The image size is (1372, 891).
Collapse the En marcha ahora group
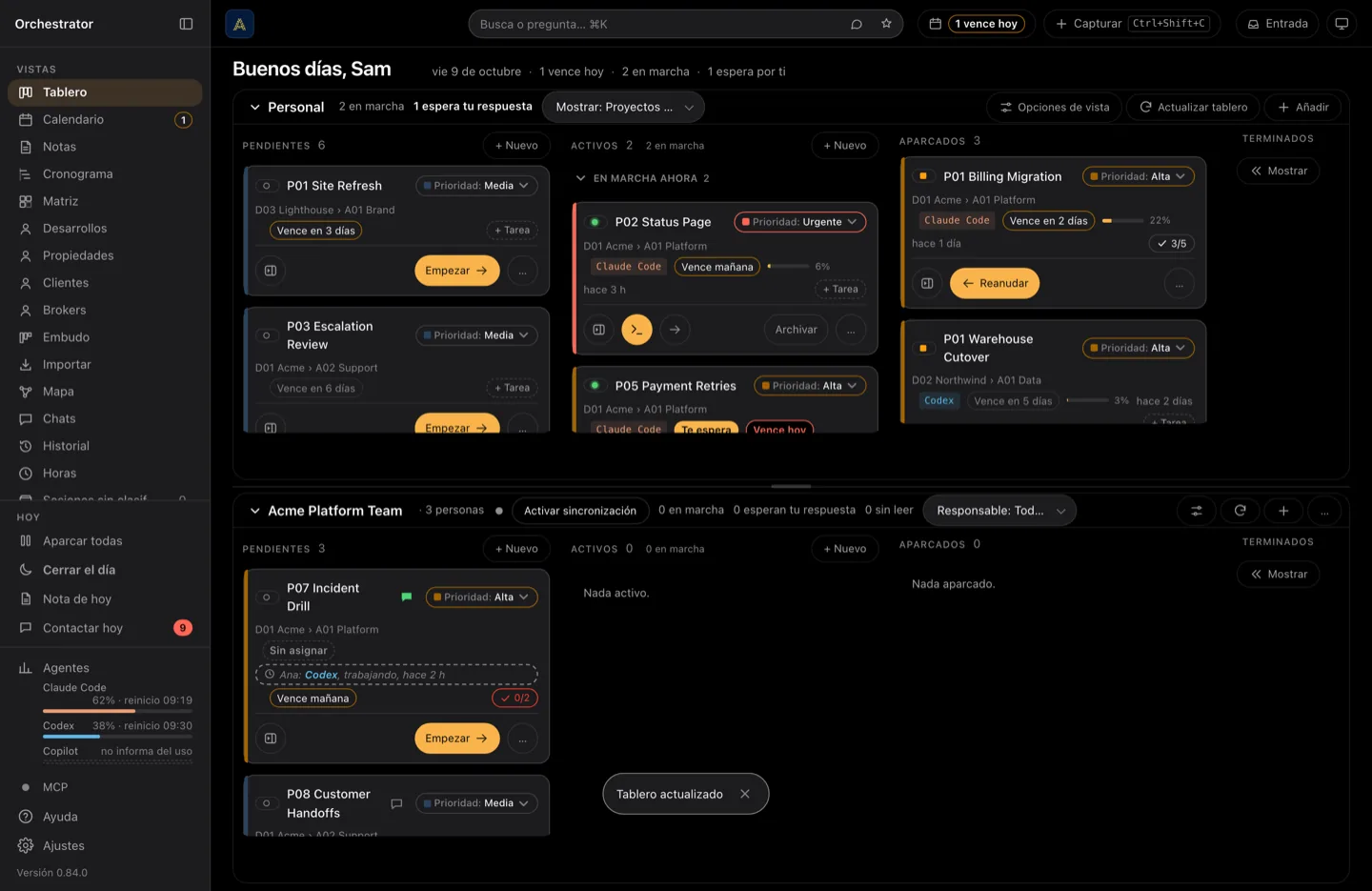580,178
